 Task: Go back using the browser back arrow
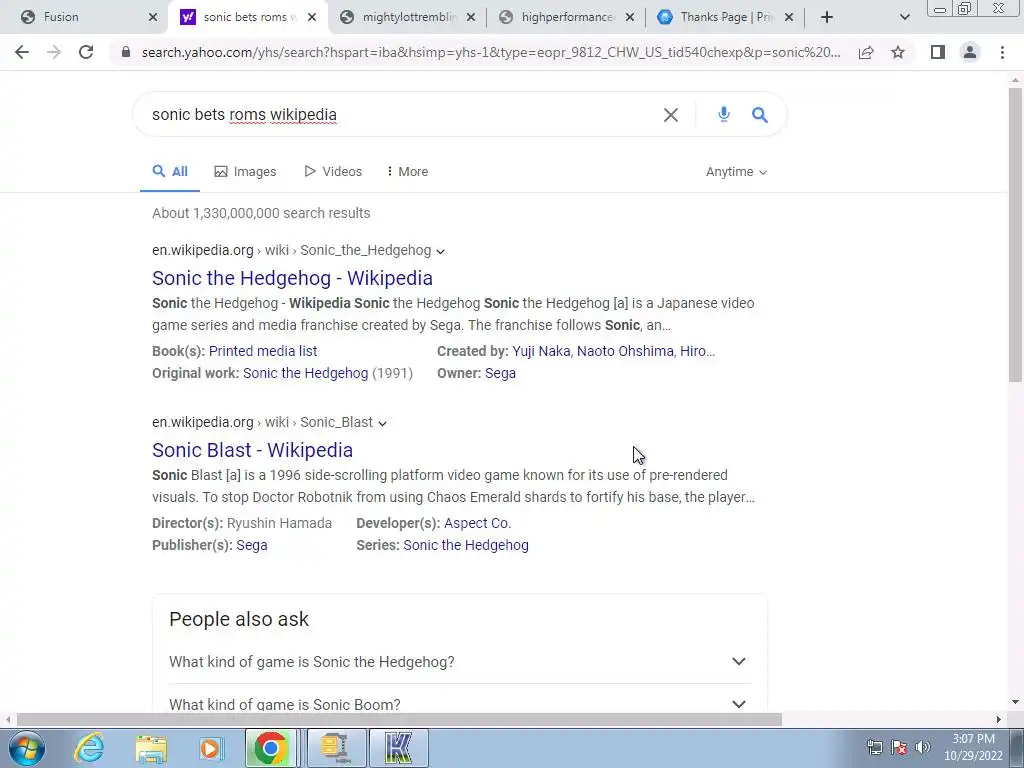coord(22,52)
